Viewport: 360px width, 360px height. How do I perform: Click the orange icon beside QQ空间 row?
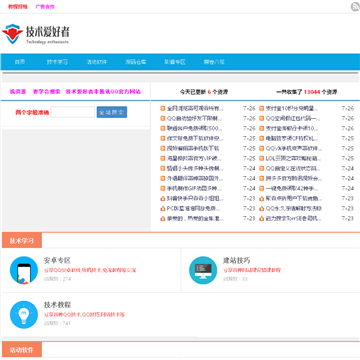(262, 118)
